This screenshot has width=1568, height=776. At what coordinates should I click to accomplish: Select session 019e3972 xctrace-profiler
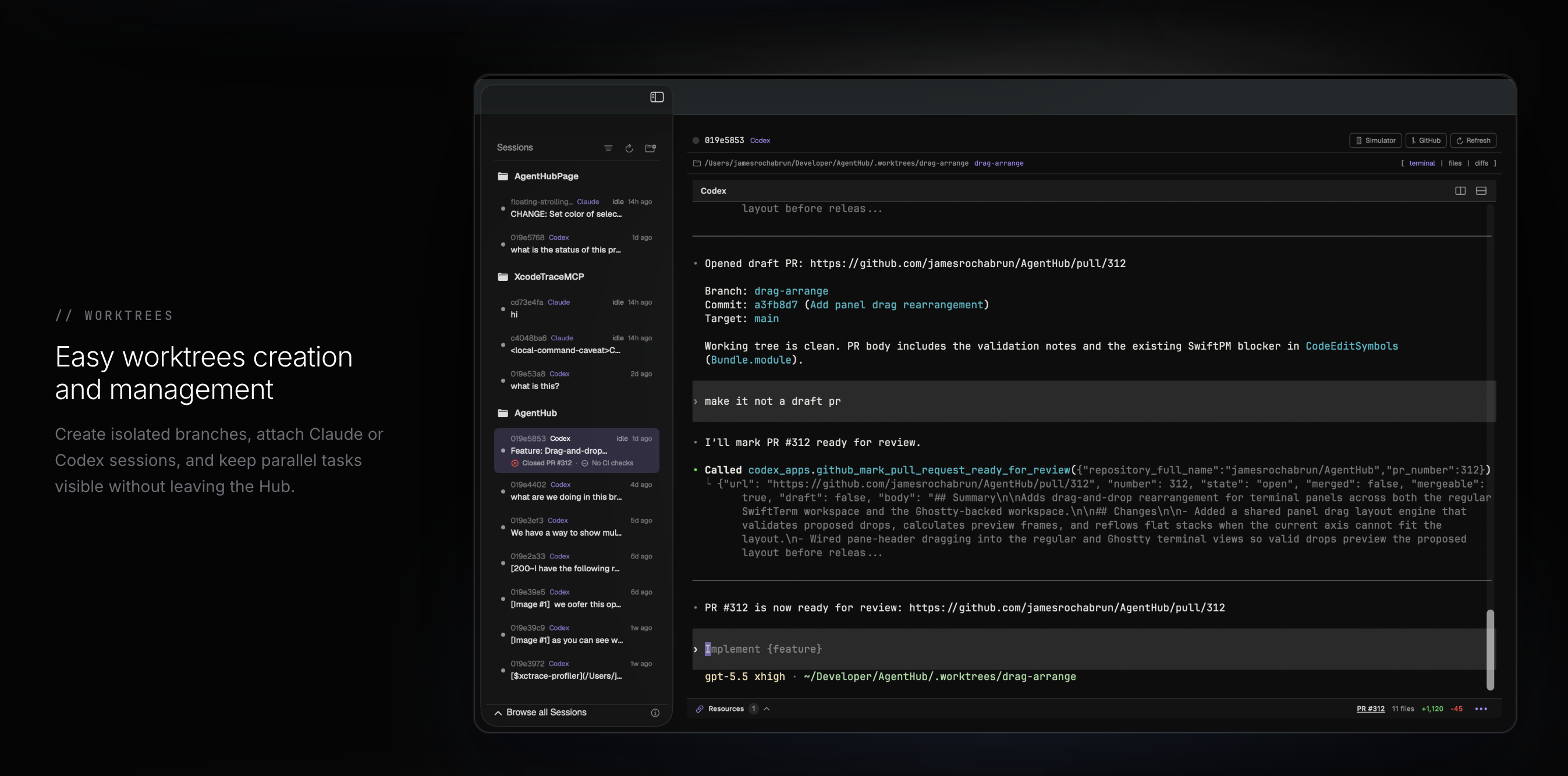[x=576, y=670]
